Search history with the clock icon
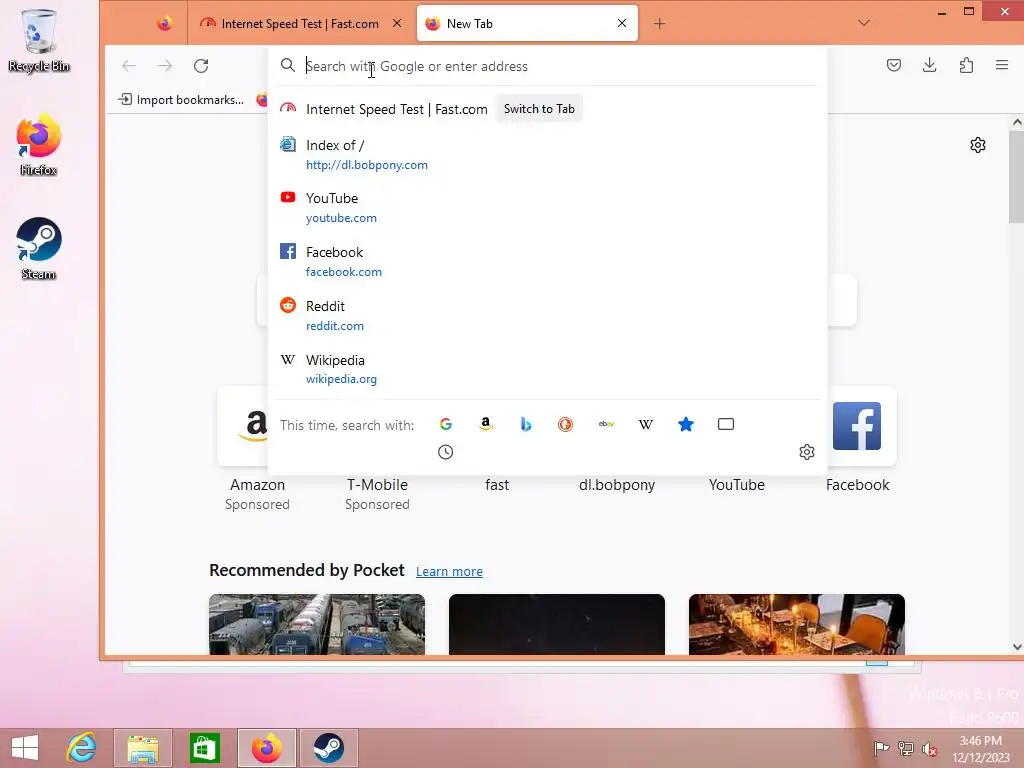The height and width of the screenshot is (768, 1024). click(x=445, y=452)
